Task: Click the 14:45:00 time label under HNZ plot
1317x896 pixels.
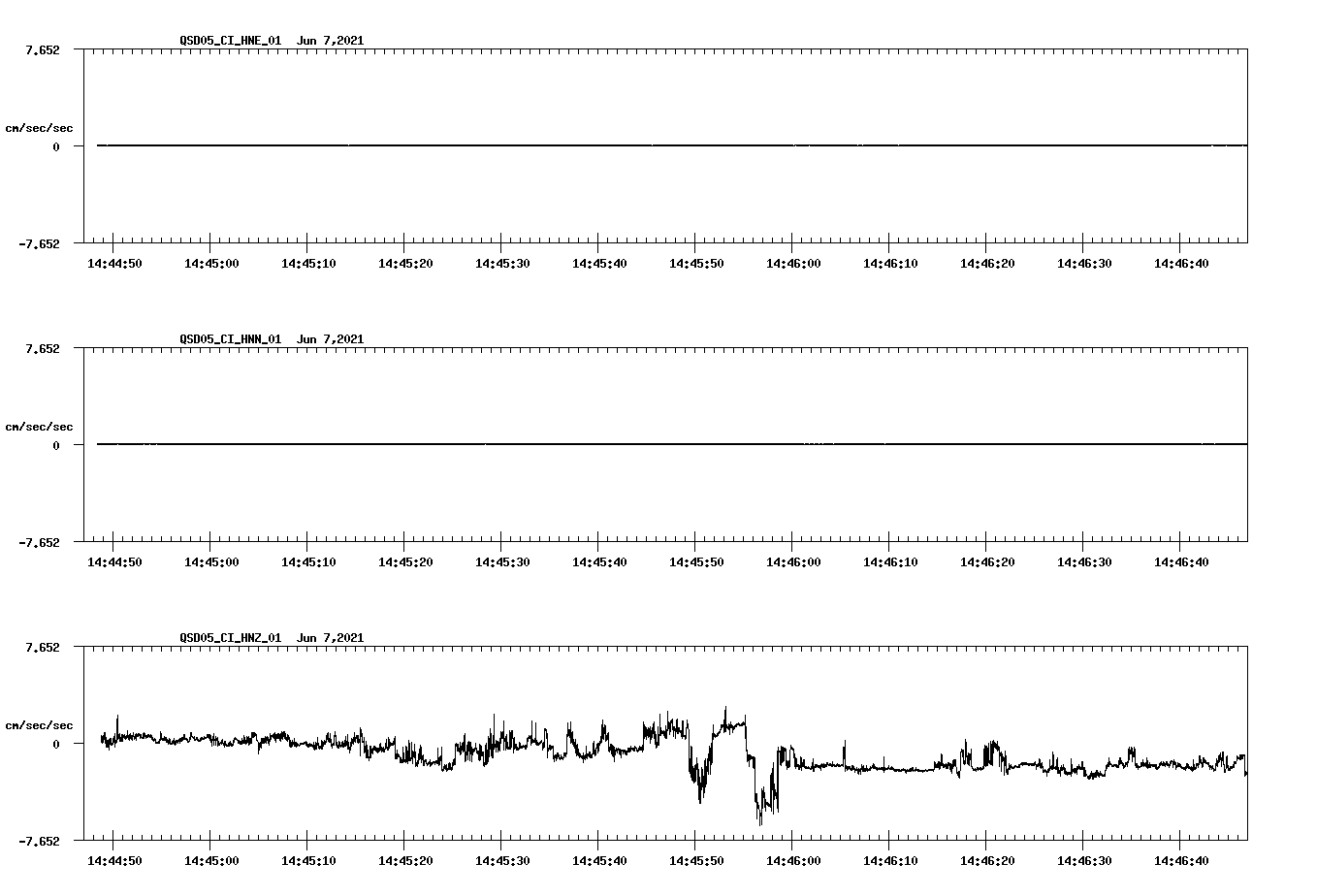Action: click(211, 861)
